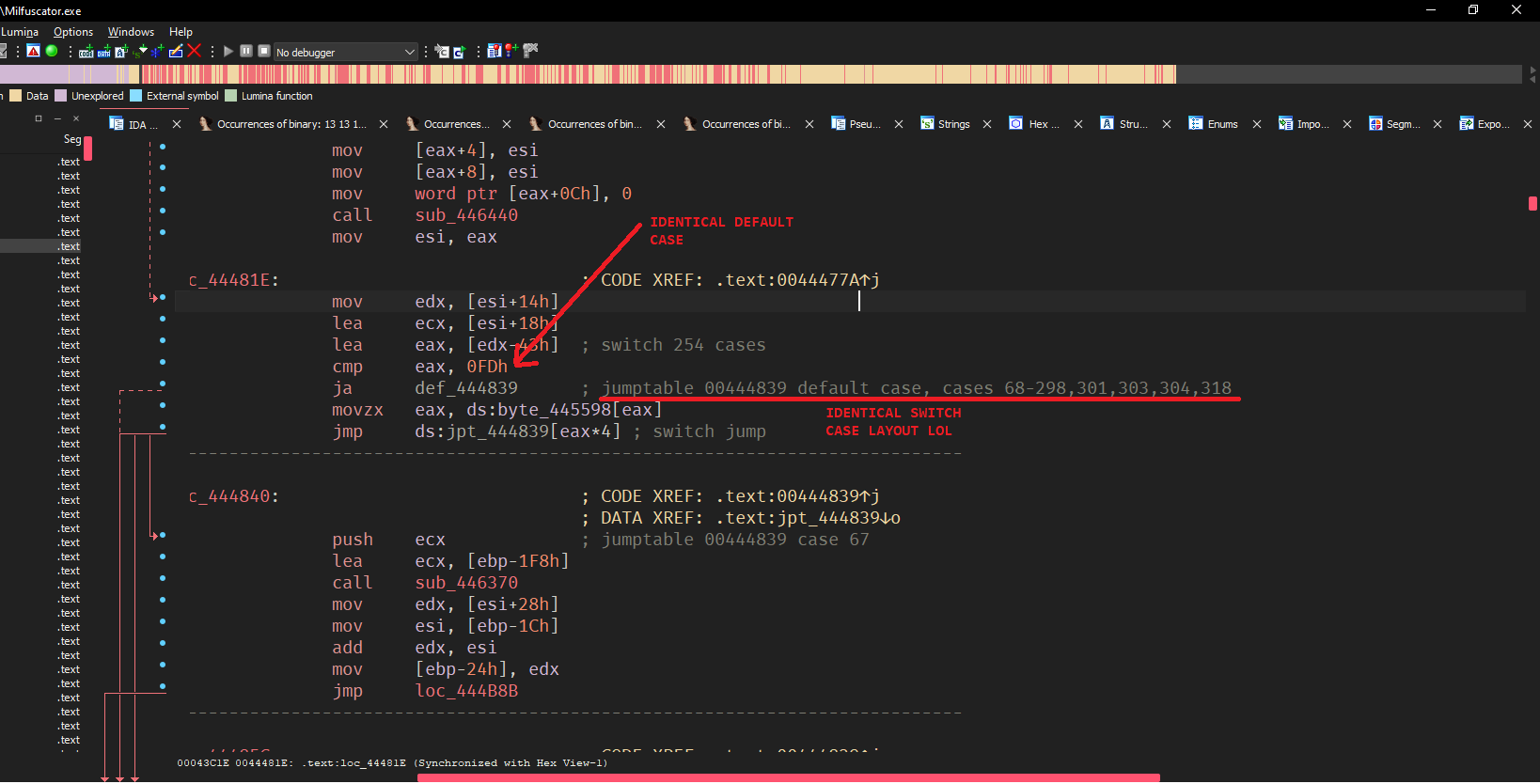The width and height of the screenshot is (1540, 784).
Task: Click the Terminate process stop icon
Action: tap(264, 52)
